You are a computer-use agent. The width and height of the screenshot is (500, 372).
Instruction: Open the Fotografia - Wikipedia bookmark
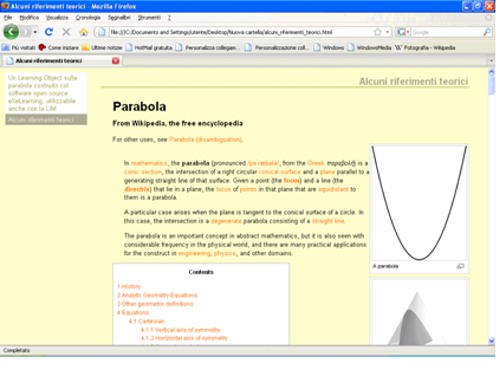425,48
